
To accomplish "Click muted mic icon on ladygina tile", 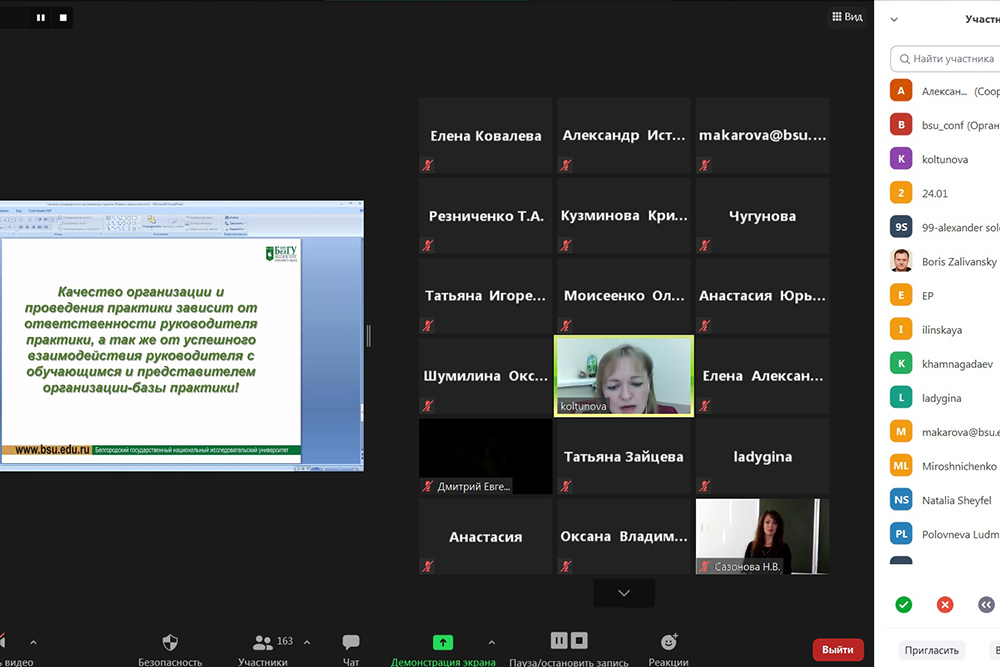I will (x=705, y=486).
